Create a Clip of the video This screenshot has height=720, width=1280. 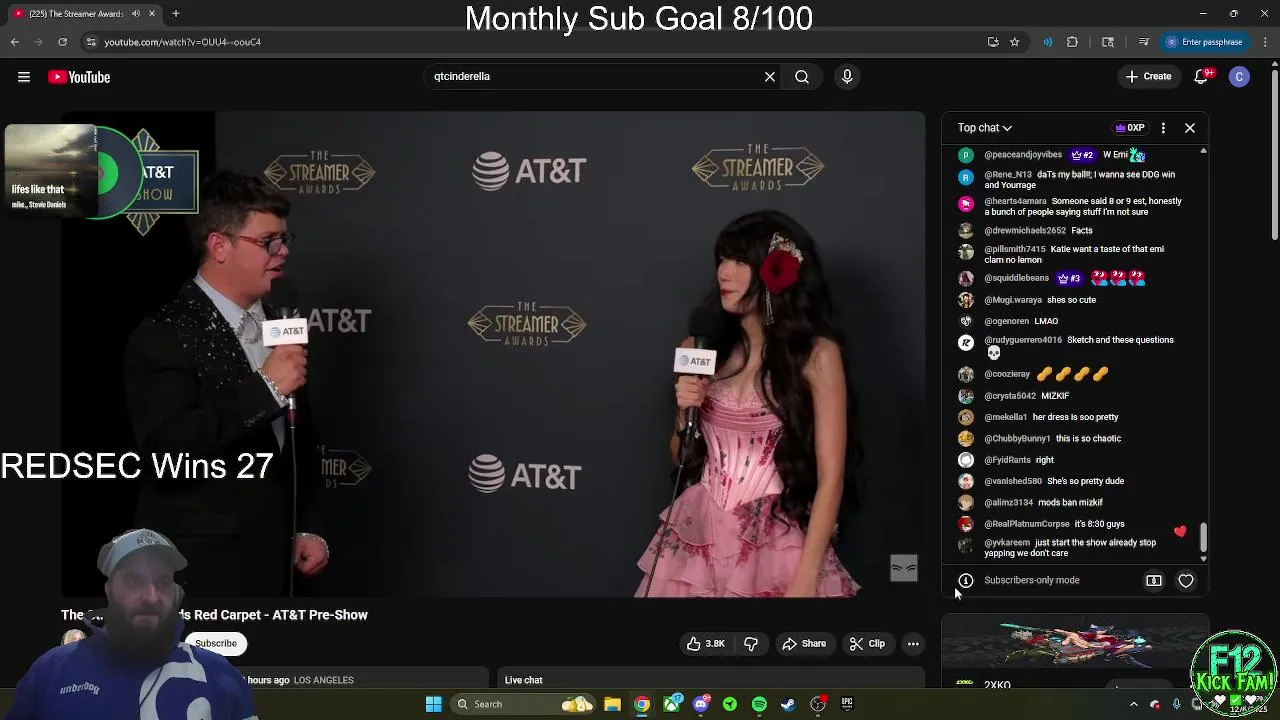(x=867, y=644)
